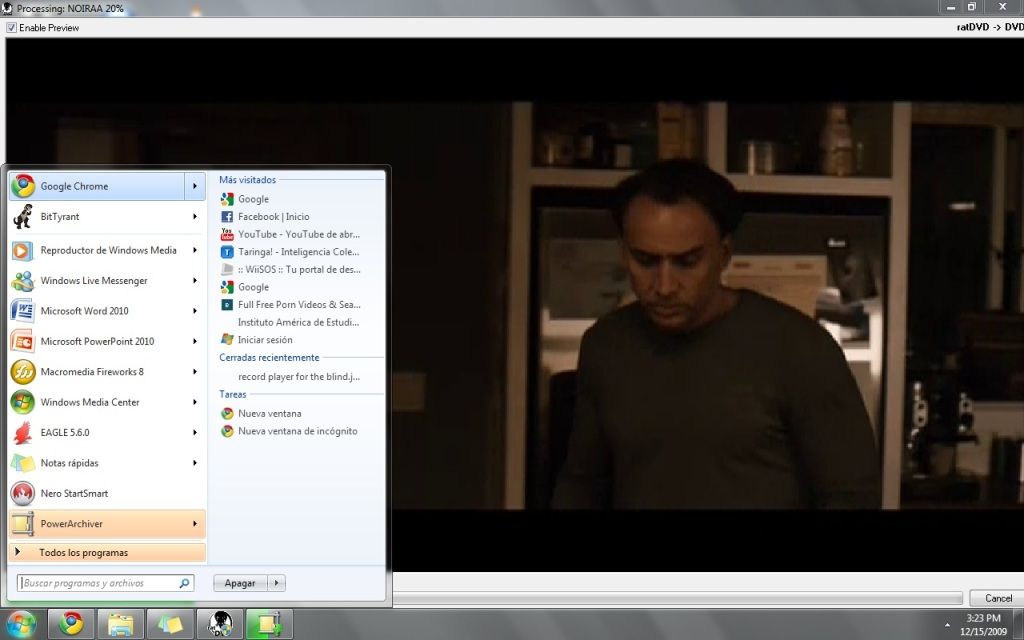Click the Windows Live Messenger icon

pos(22,281)
